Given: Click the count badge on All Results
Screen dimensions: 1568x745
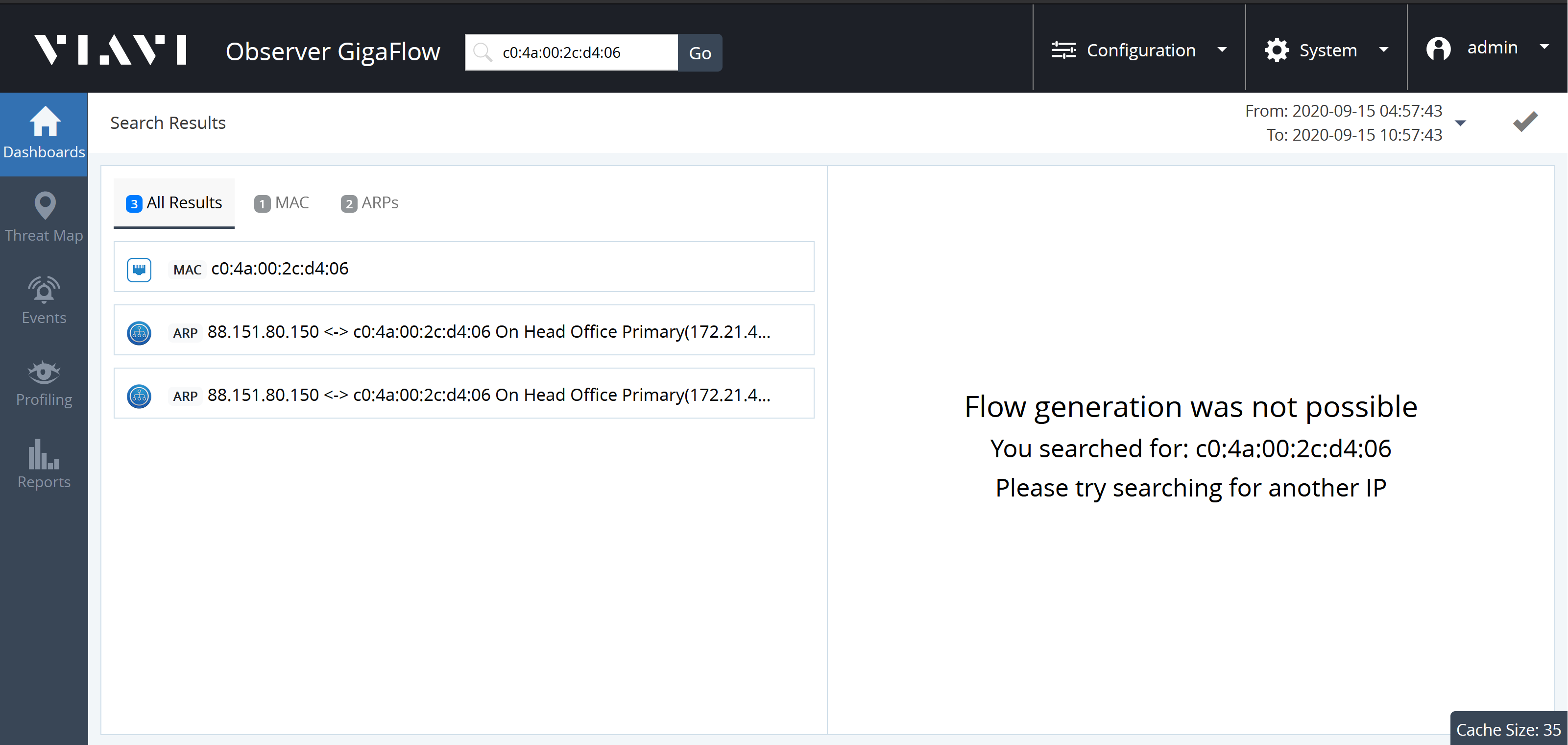Looking at the screenshot, I should [134, 203].
